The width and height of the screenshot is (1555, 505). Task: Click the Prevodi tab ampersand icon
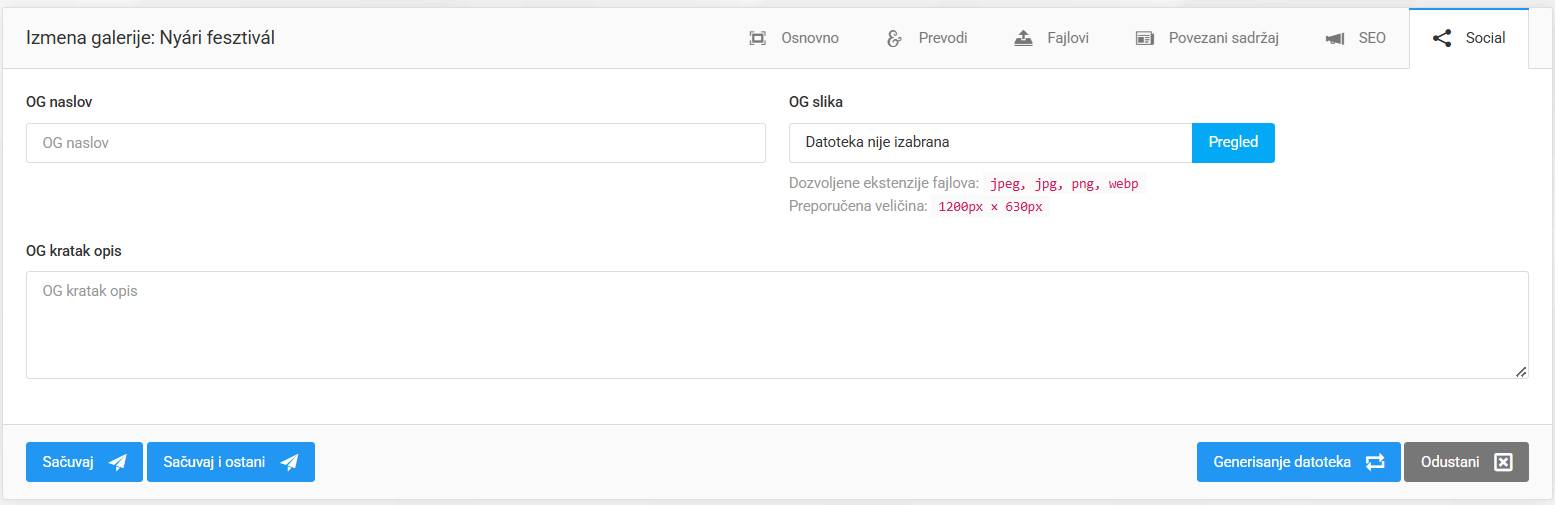pos(895,39)
